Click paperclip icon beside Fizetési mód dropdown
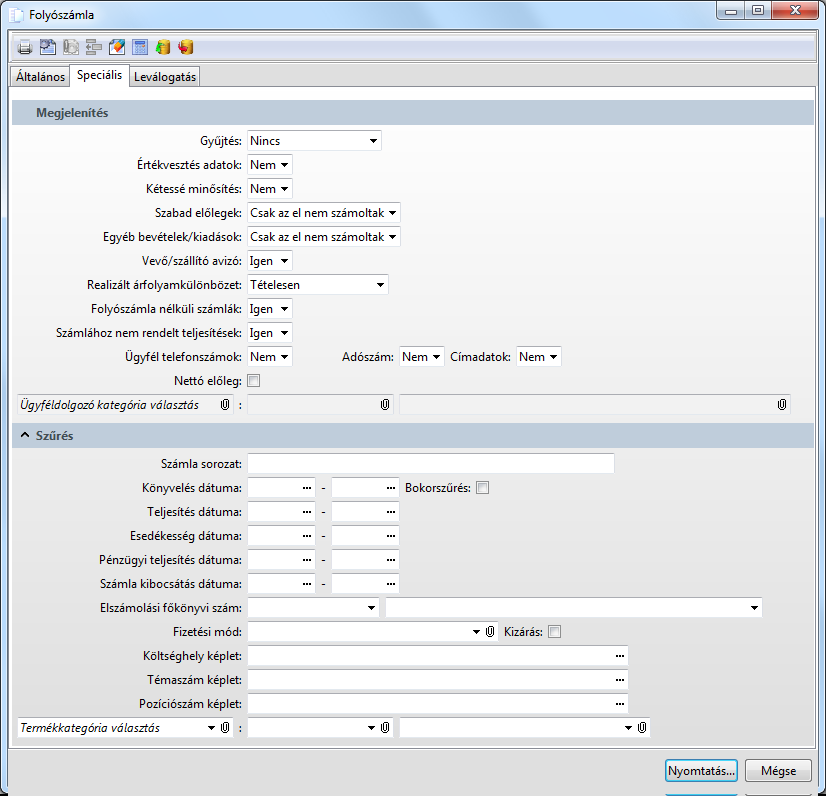This screenshot has width=826, height=796. tap(490, 632)
